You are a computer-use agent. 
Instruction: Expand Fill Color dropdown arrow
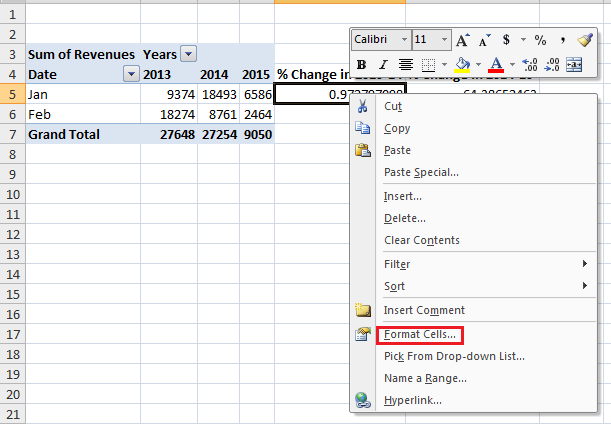[x=479, y=65]
